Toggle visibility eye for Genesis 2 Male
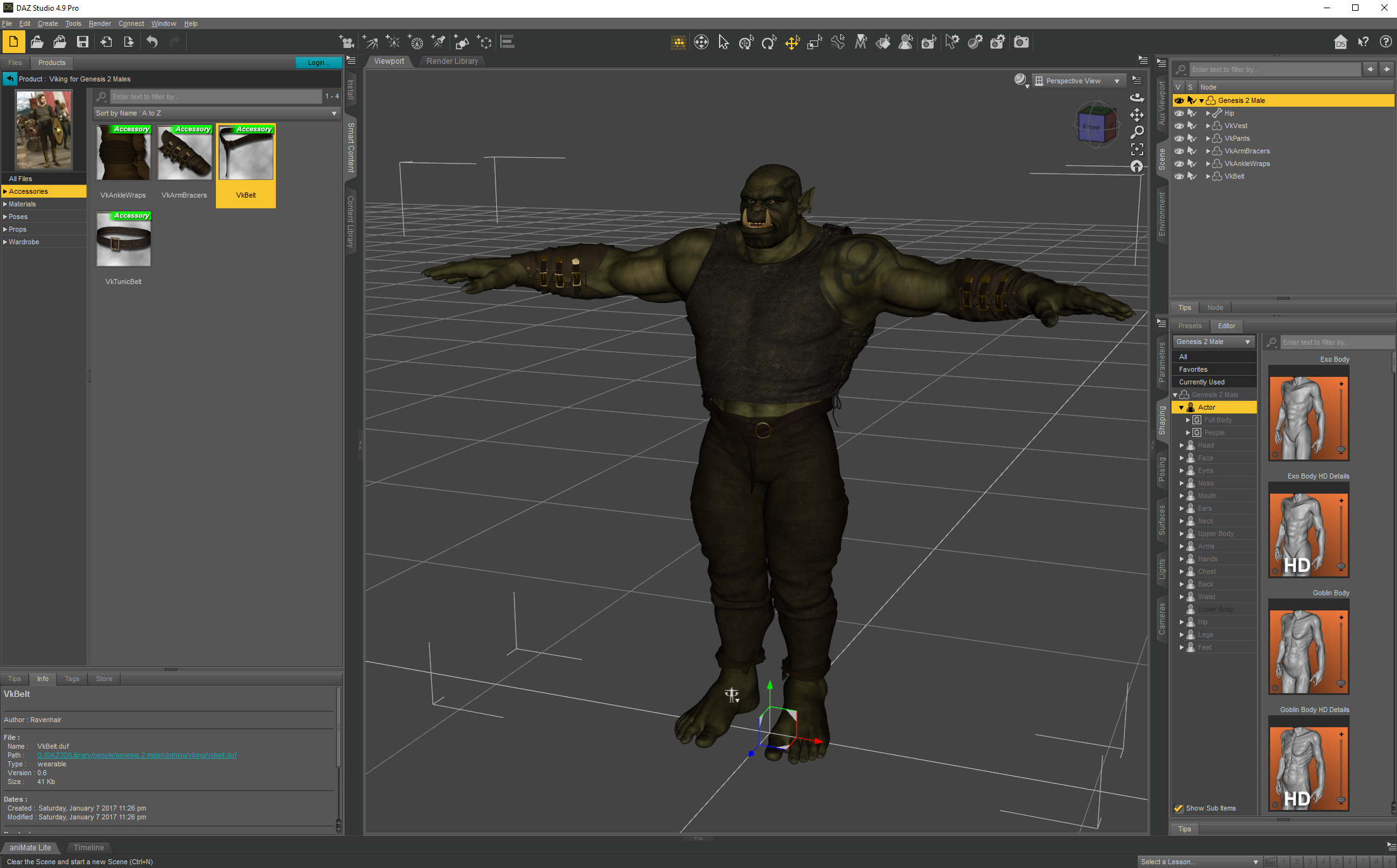 (x=1179, y=100)
